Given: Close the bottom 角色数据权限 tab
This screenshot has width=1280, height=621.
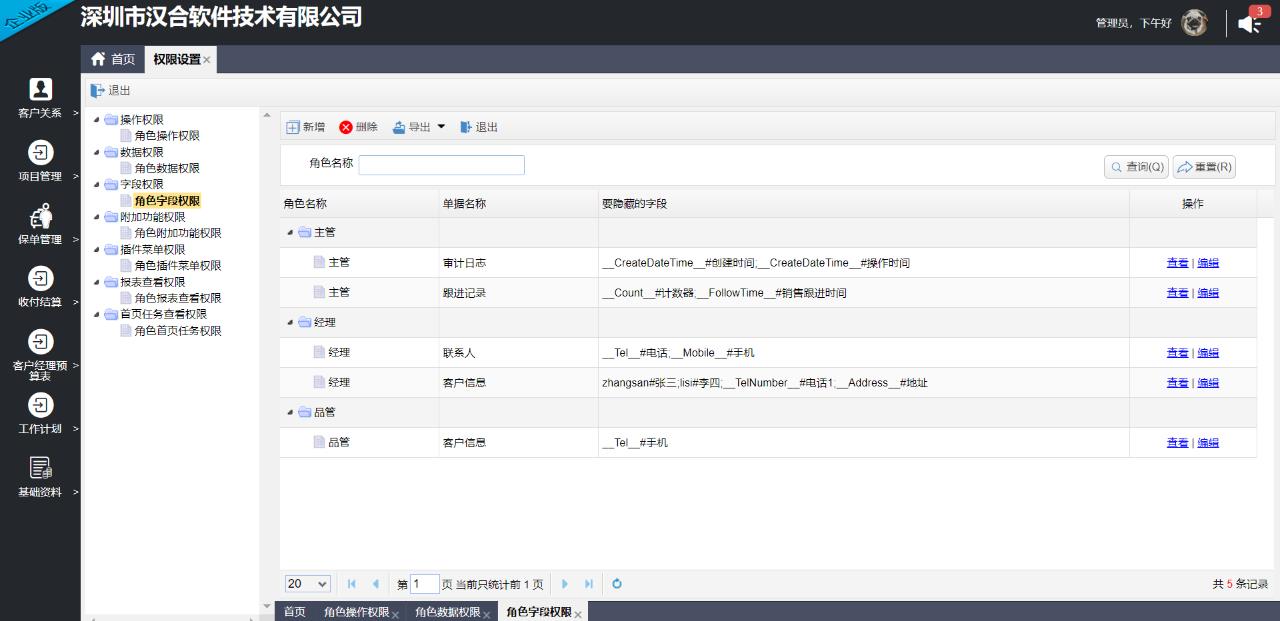Looking at the screenshot, I should (486, 614).
